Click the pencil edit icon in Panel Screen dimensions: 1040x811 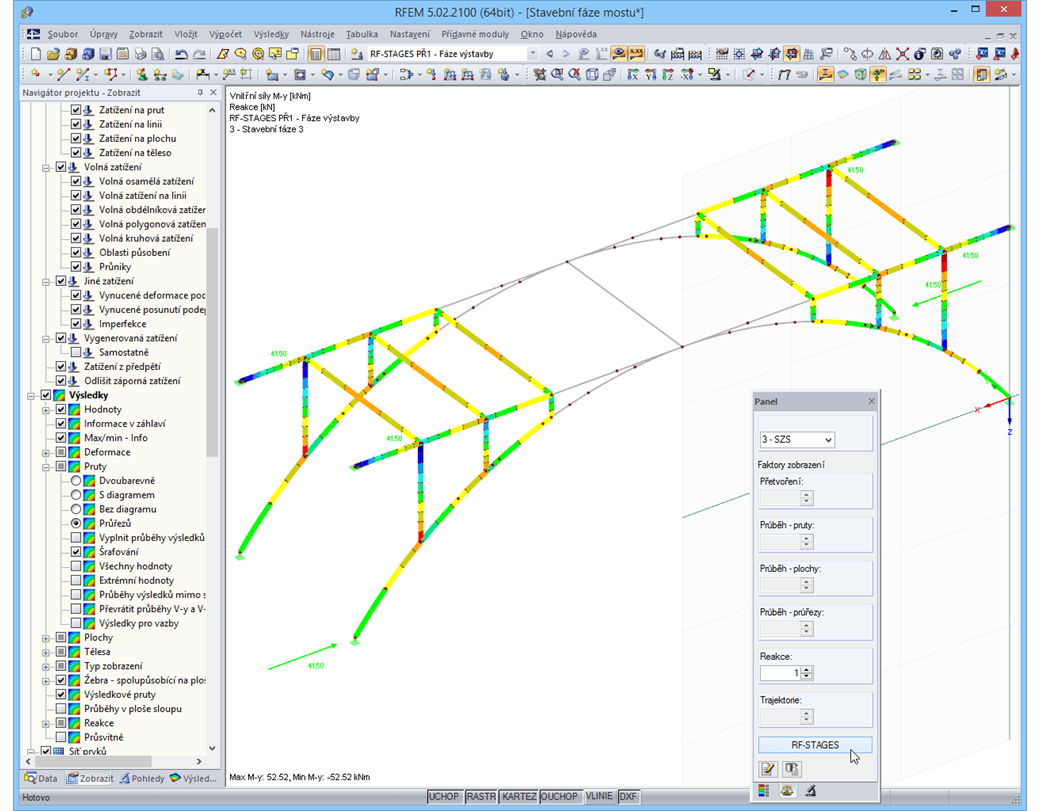[768, 769]
